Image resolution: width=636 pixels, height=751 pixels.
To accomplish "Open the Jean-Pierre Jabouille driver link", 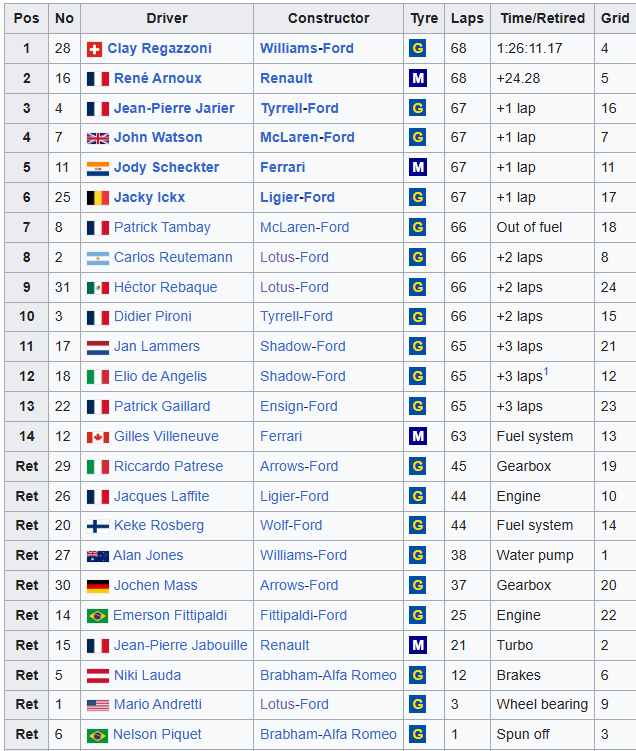I will coord(181,646).
